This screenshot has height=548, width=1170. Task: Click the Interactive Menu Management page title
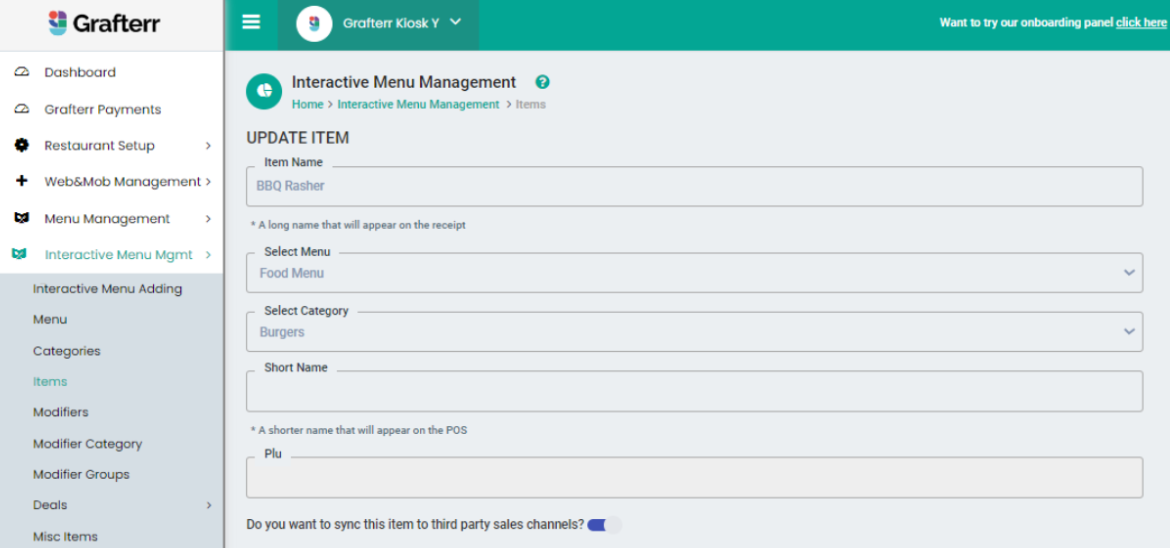point(404,82)
